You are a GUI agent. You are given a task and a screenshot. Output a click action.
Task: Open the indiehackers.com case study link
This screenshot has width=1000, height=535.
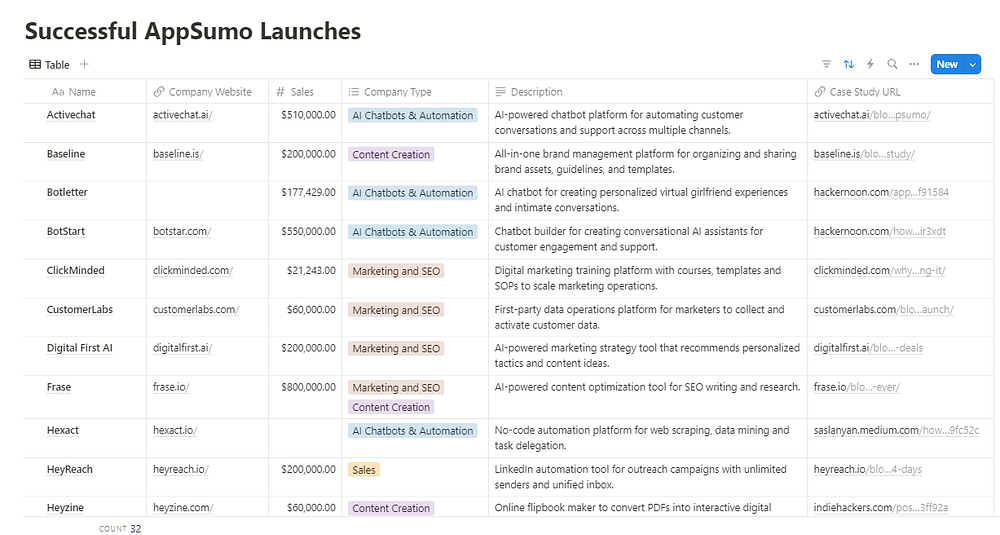(881, 508)
